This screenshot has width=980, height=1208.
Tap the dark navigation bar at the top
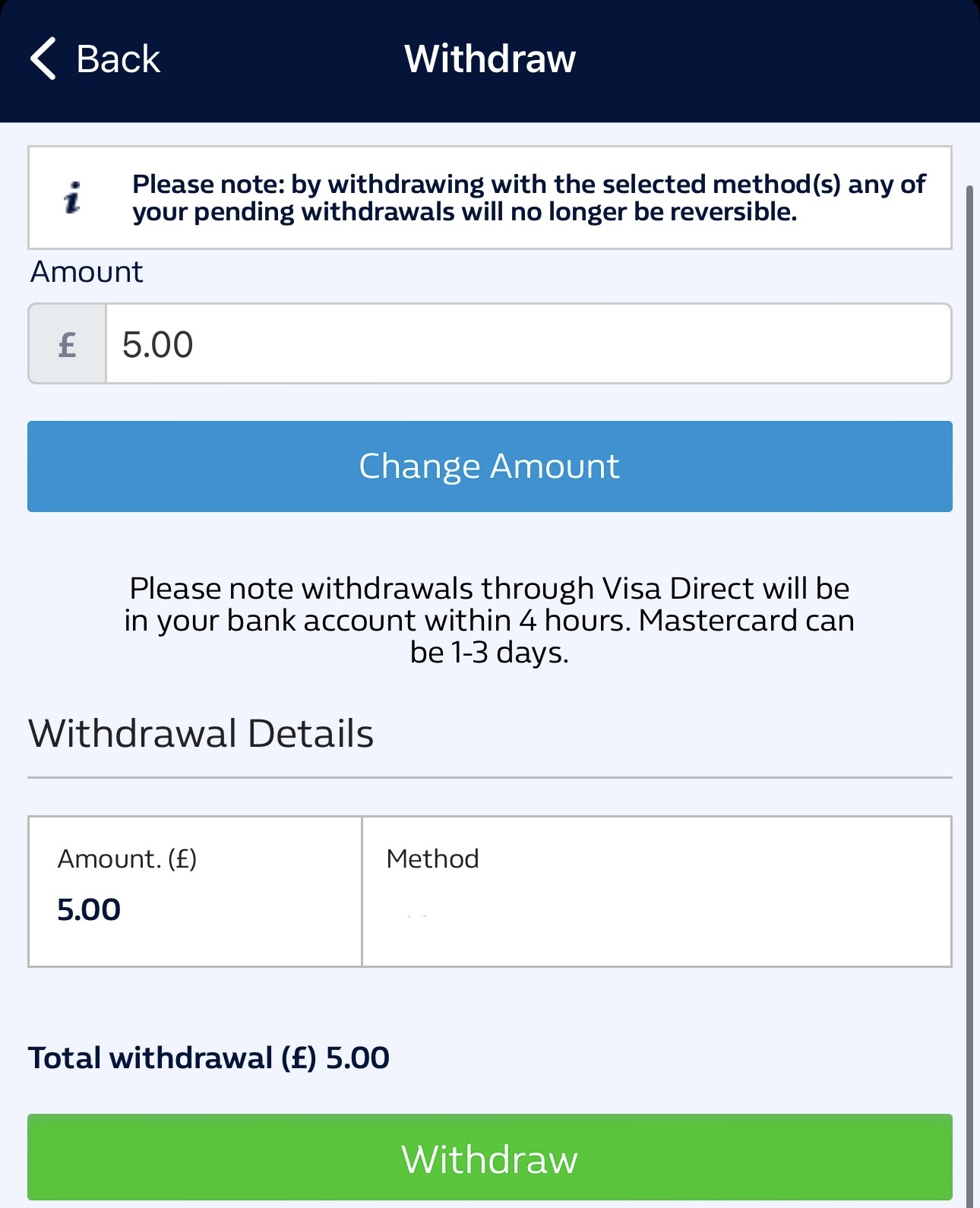684,58
